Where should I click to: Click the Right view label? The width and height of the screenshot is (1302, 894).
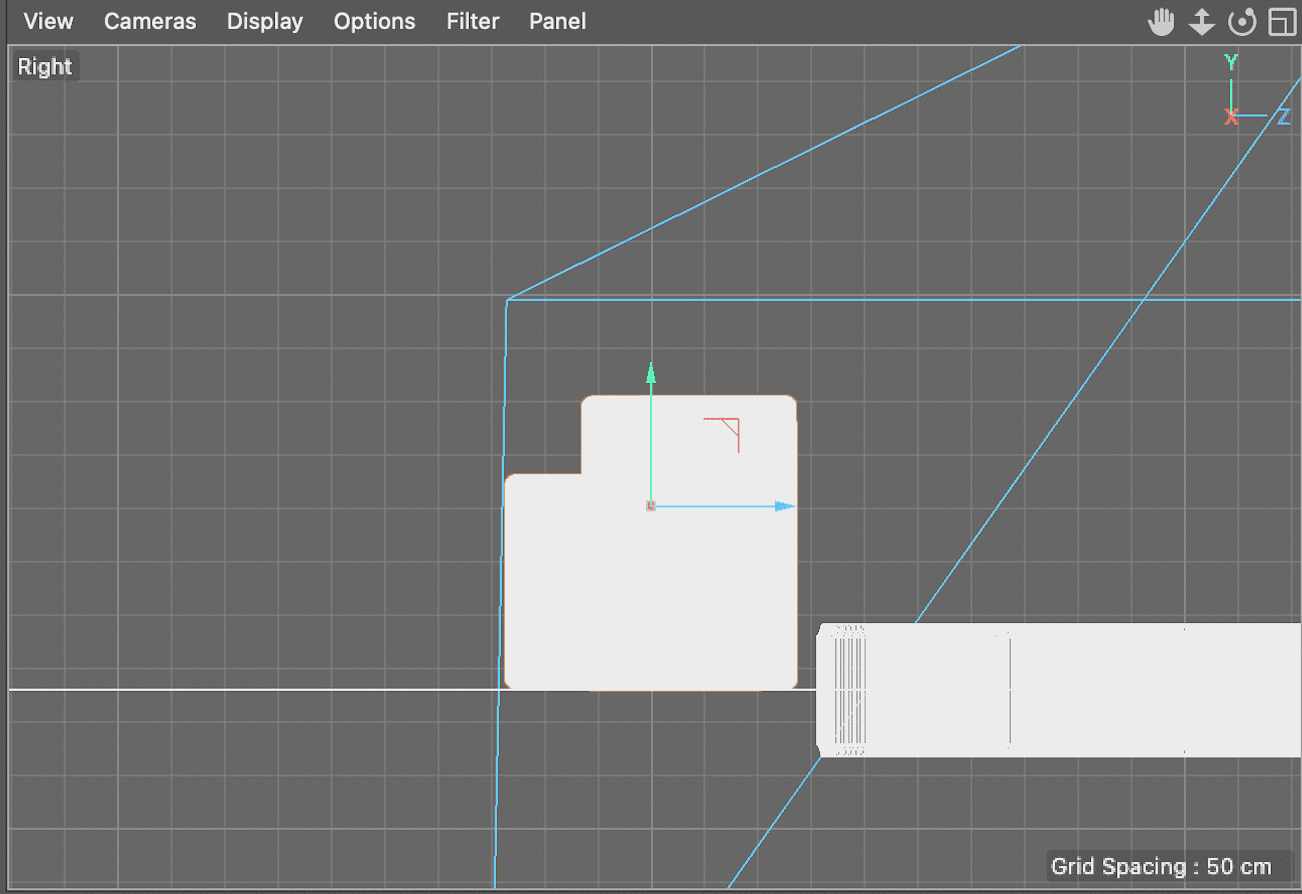[44, 66]
